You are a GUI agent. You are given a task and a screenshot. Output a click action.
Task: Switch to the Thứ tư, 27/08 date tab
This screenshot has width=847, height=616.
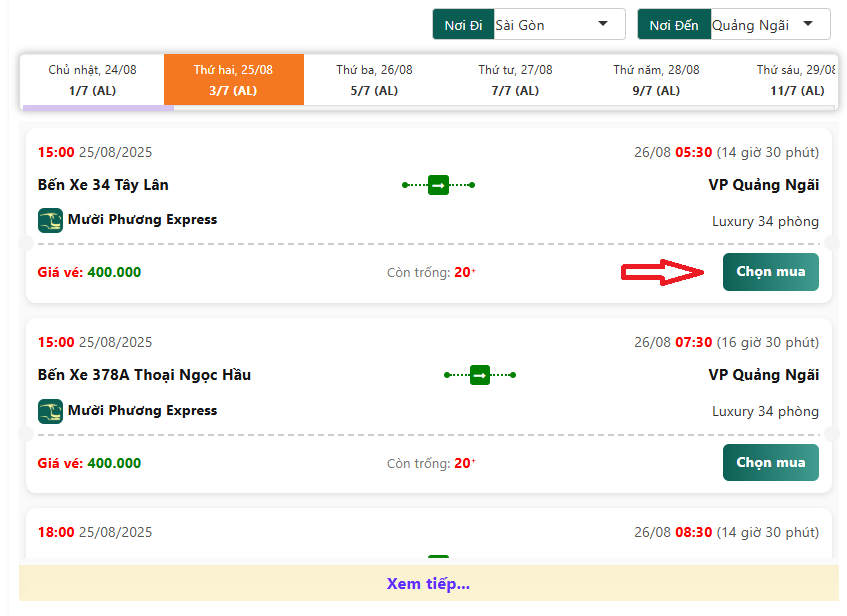point(515,80)
